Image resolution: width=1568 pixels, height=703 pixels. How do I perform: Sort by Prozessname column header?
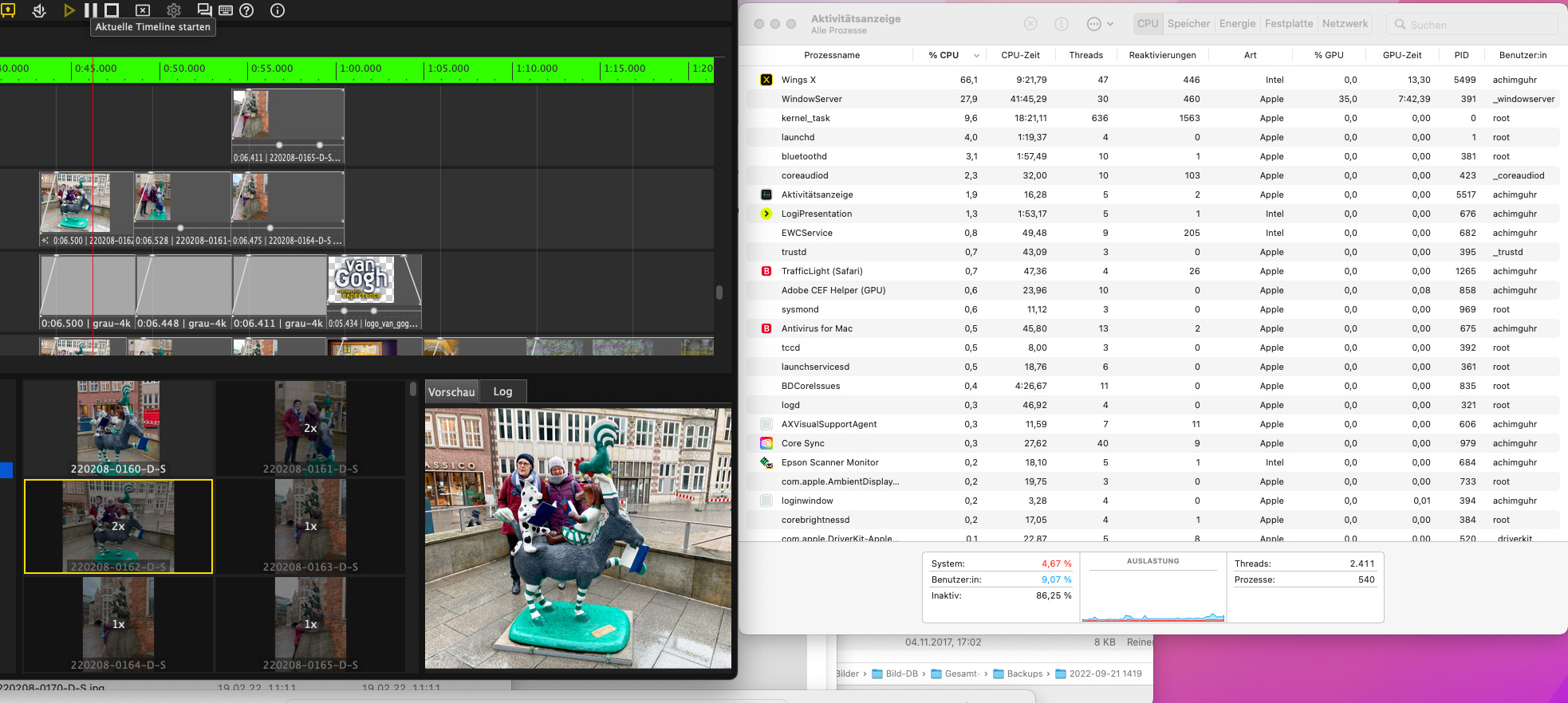[832, 56]
